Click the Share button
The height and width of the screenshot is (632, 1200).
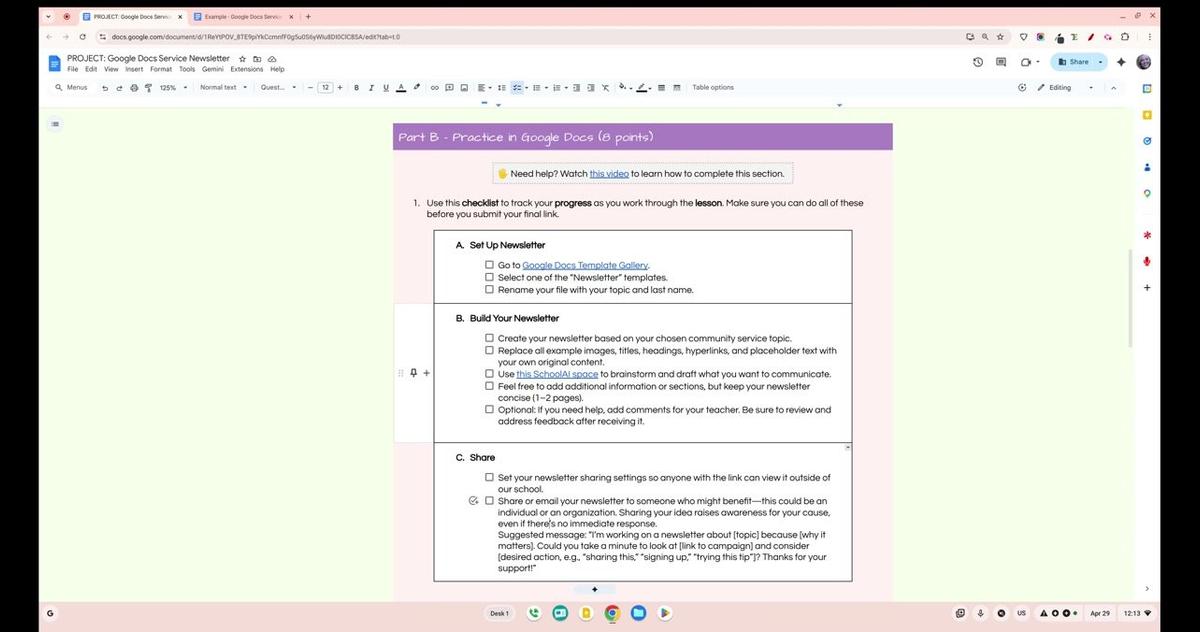point(1074,62)
